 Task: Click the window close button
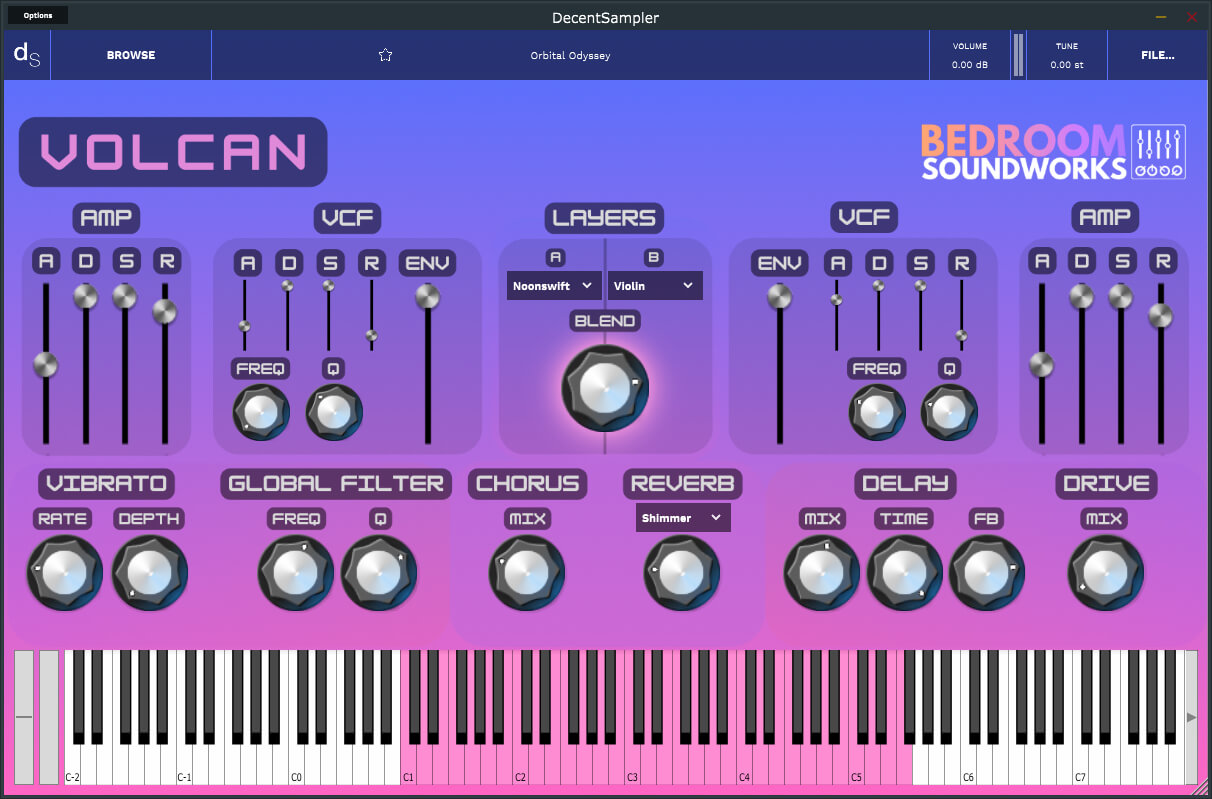pyautogui.click(x=1191, y=17)
